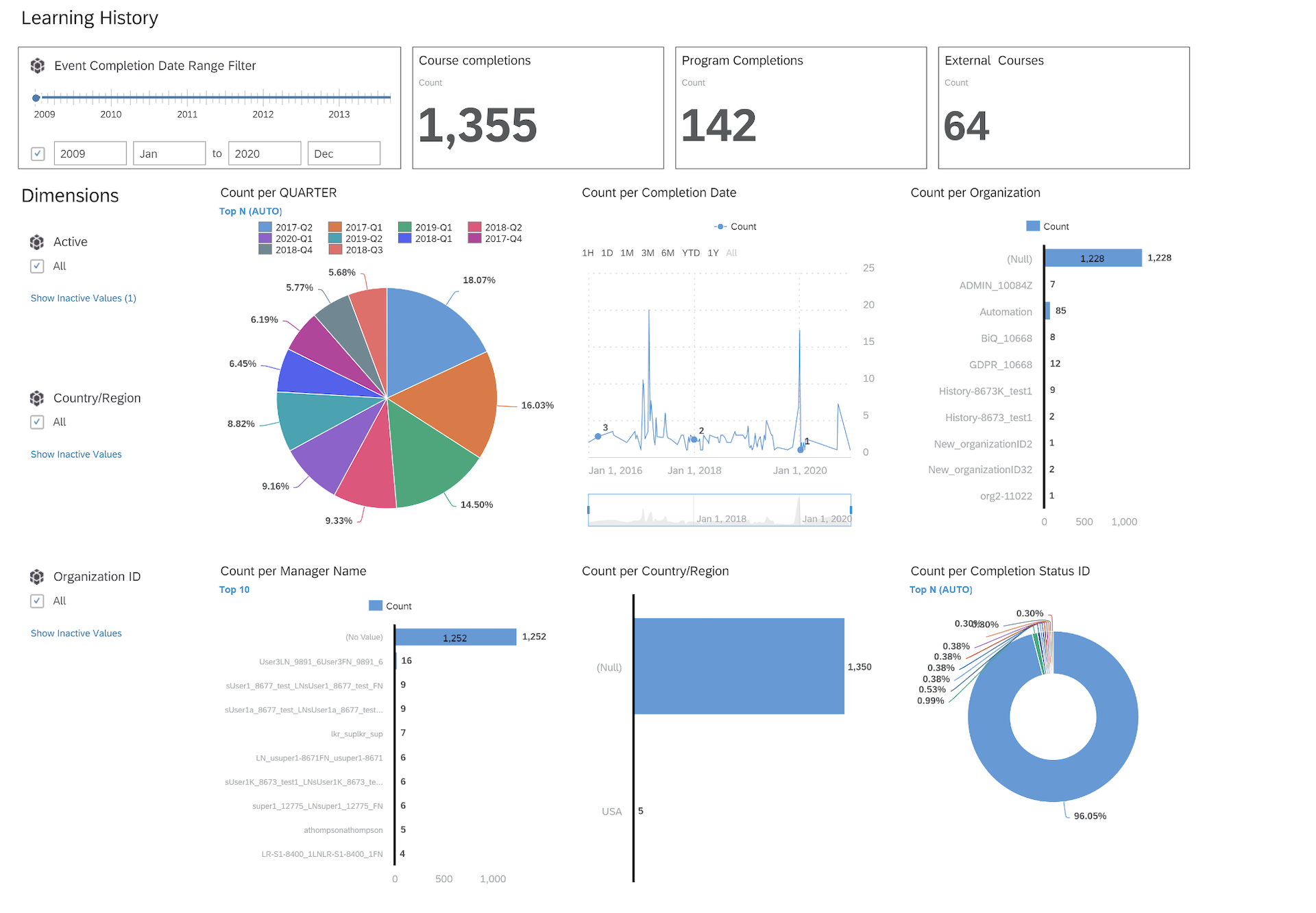Image resolution: width=1316 pixels, height=913 pixels.
Task: Click the Active dimension filter icon
Action: 37,242
